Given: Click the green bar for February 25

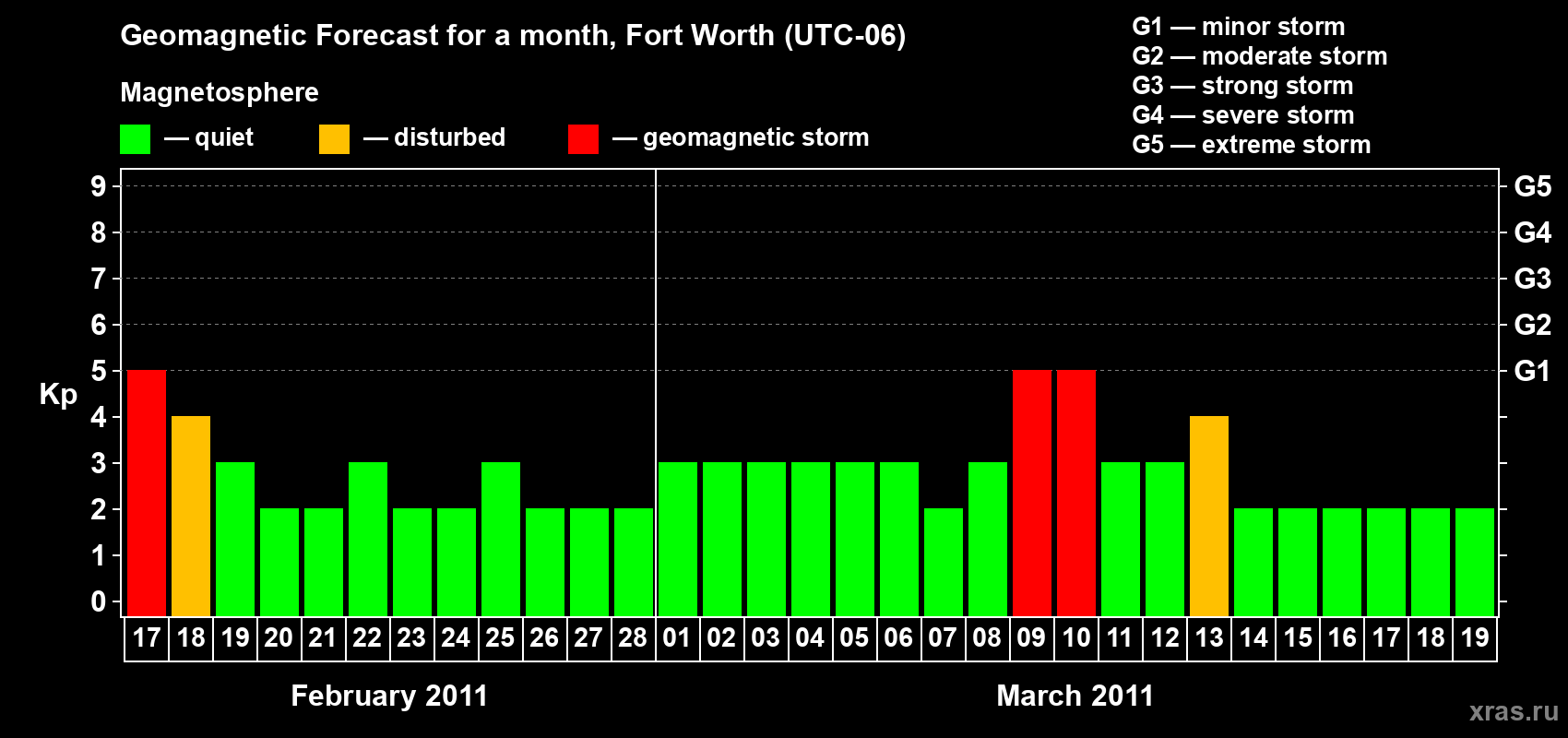Looking at the screenshot, I should [501, 539].
